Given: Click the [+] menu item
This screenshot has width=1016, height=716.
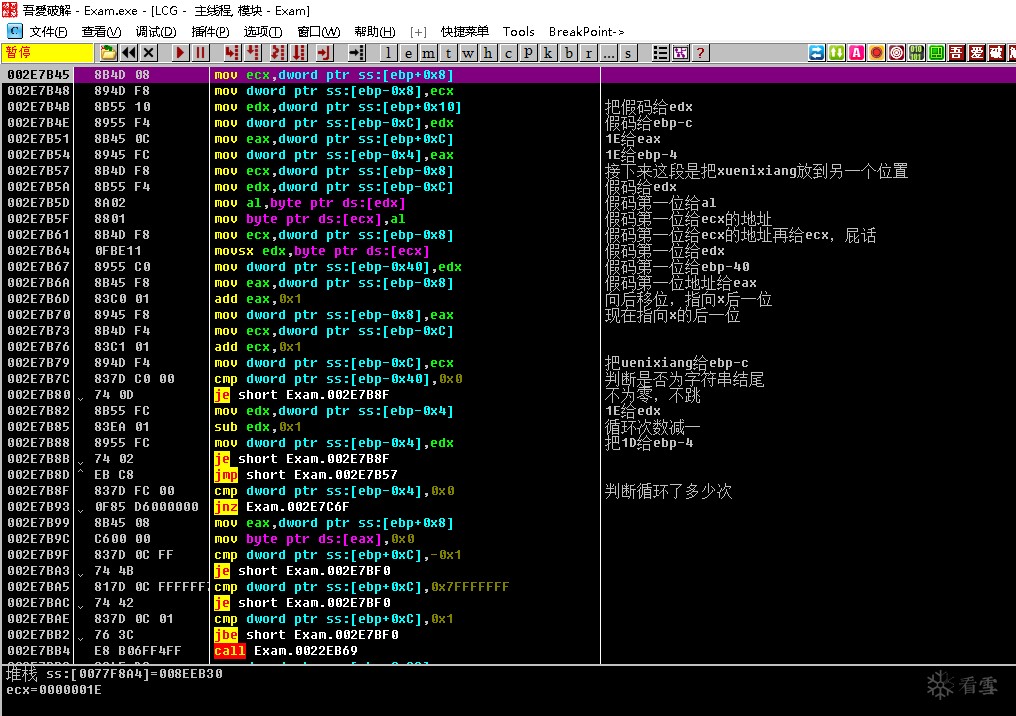Looking at the screenshot, I should pos(419,32).
